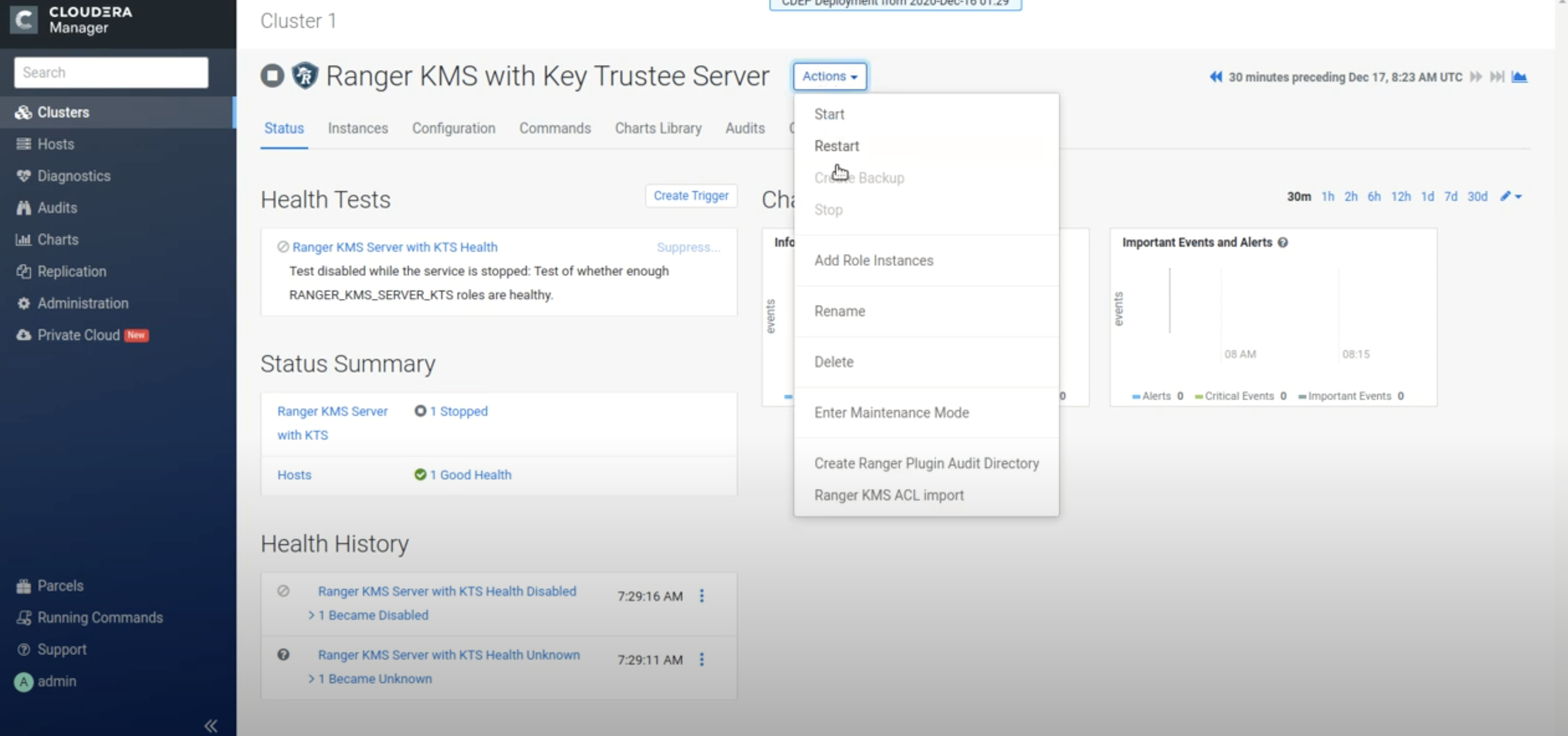Move time range backward with rewind arrows
Screen dimensions: 1568x736
point(1216,77)
